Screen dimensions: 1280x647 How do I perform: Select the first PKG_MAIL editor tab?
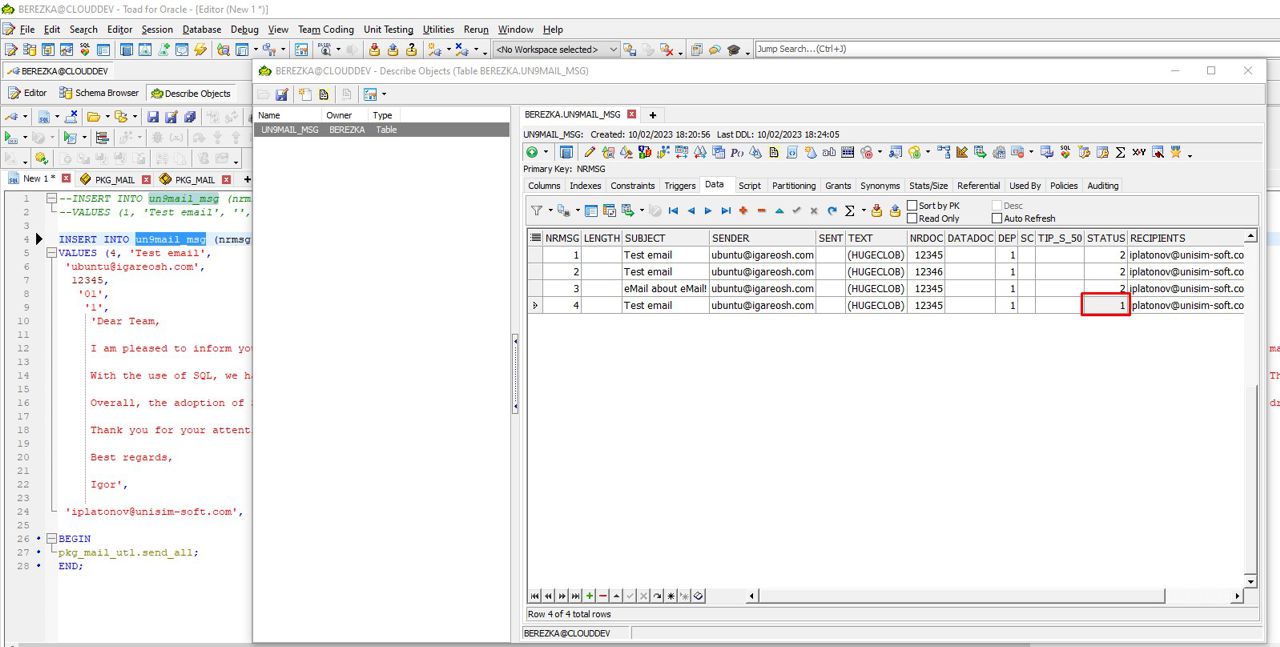pyautogui.click(x=114, y=180)
